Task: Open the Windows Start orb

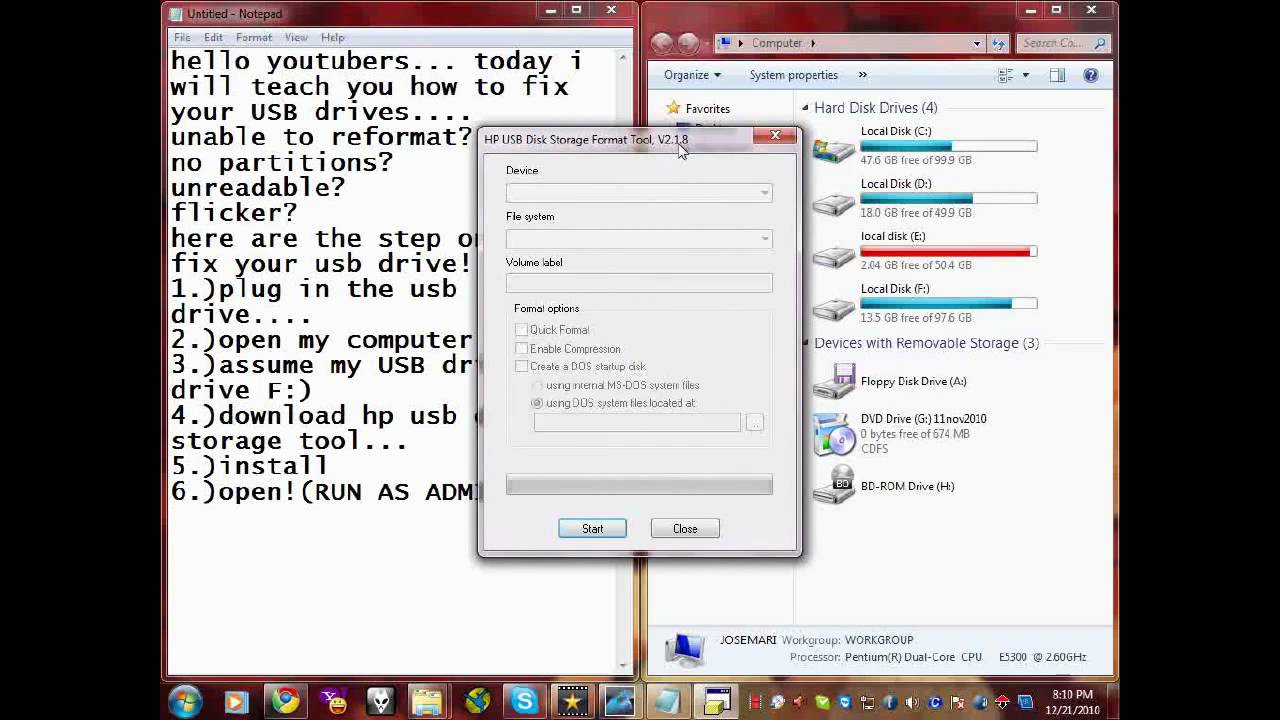Action: click(x=186, y=701)
